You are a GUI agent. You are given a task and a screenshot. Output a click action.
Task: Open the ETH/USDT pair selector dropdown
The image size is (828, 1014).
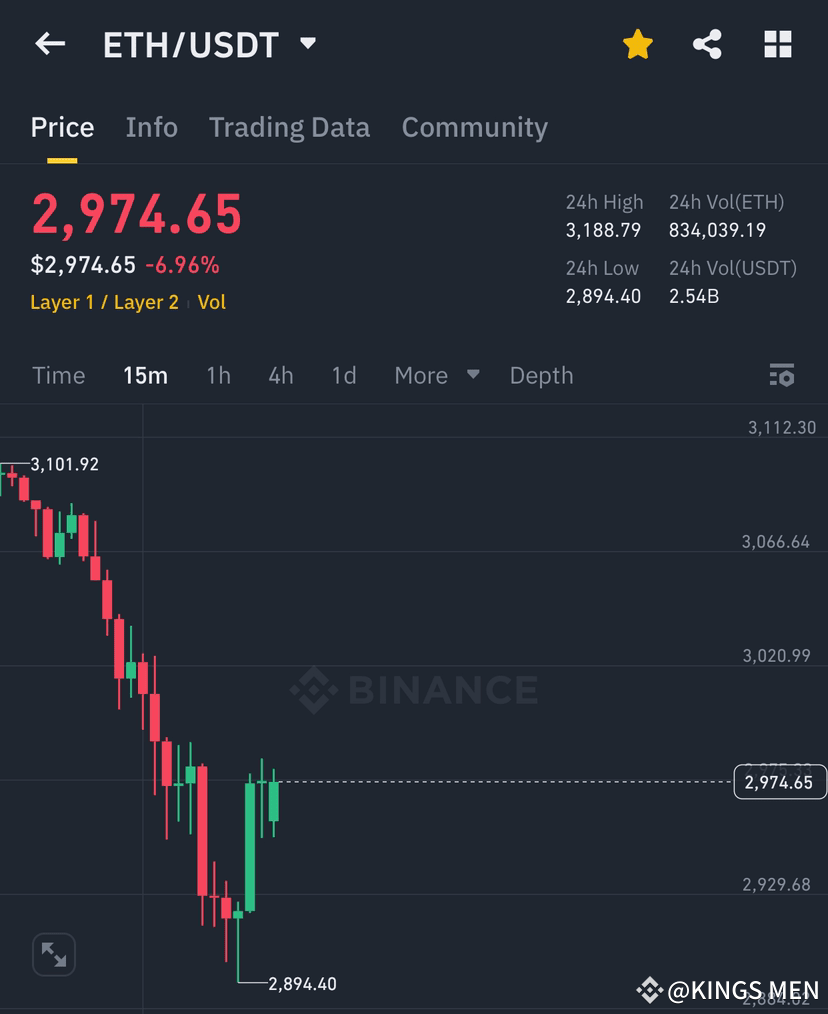click(307, 44)
